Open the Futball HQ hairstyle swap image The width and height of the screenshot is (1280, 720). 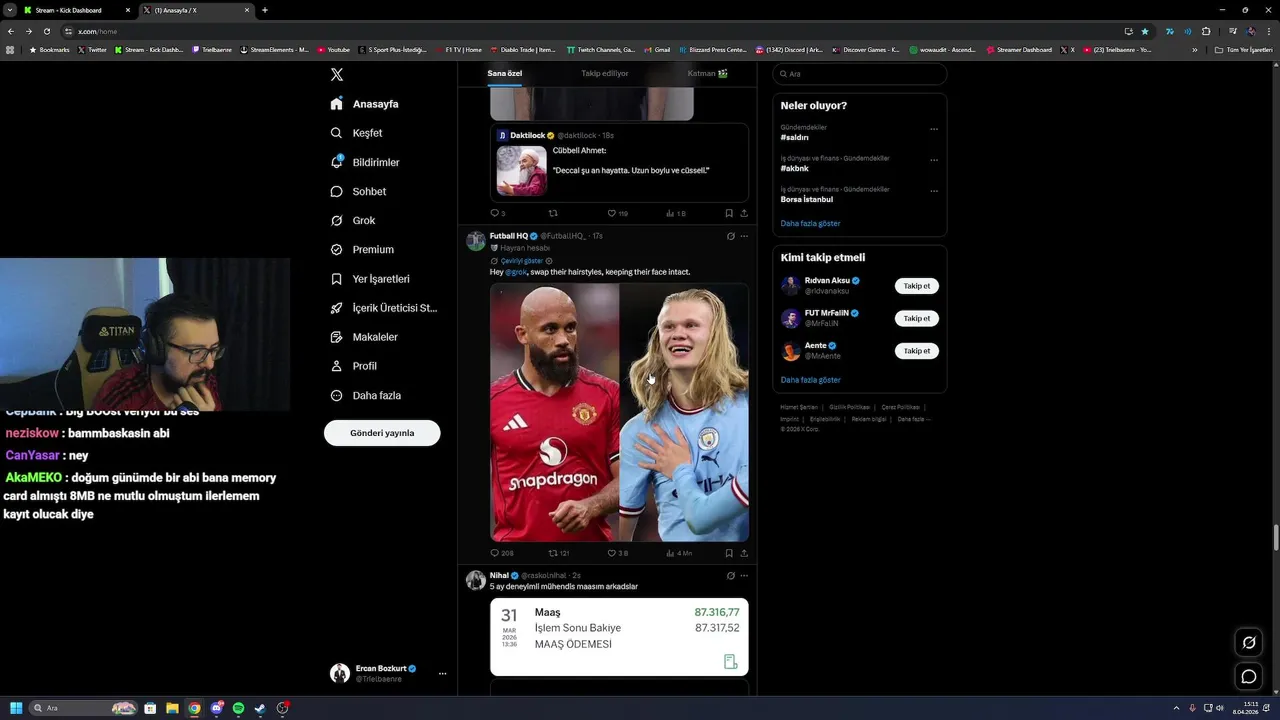(619, 412)
